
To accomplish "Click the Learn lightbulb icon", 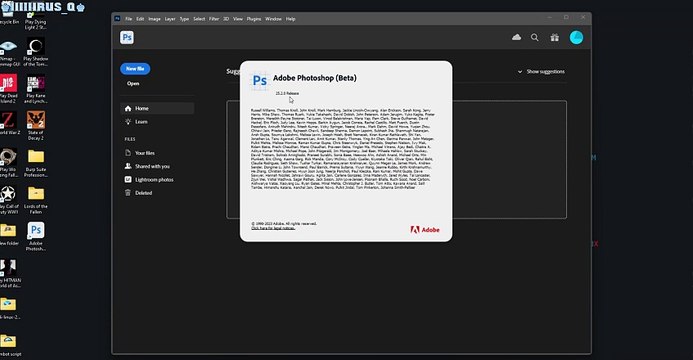I will point(128,121).
